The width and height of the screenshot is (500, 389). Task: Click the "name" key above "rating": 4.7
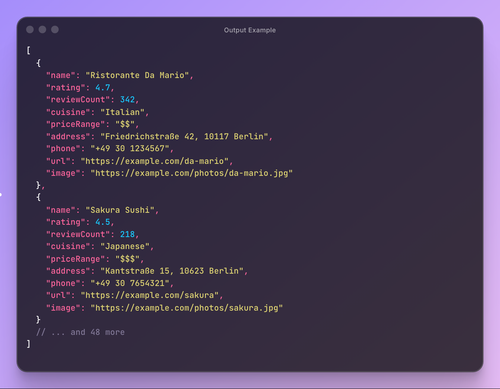coord(61,75)
